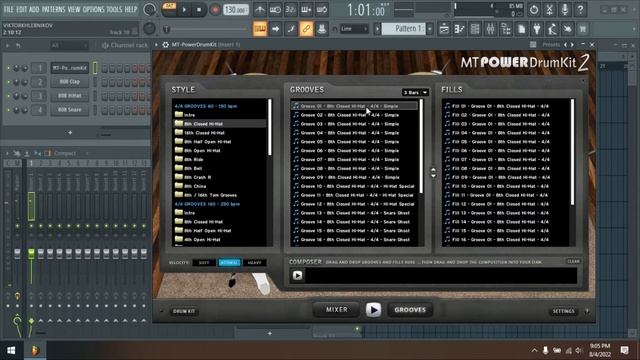Click the scissors audio editor icon
This screenshot has height=360, width=640.
point(549,9)
